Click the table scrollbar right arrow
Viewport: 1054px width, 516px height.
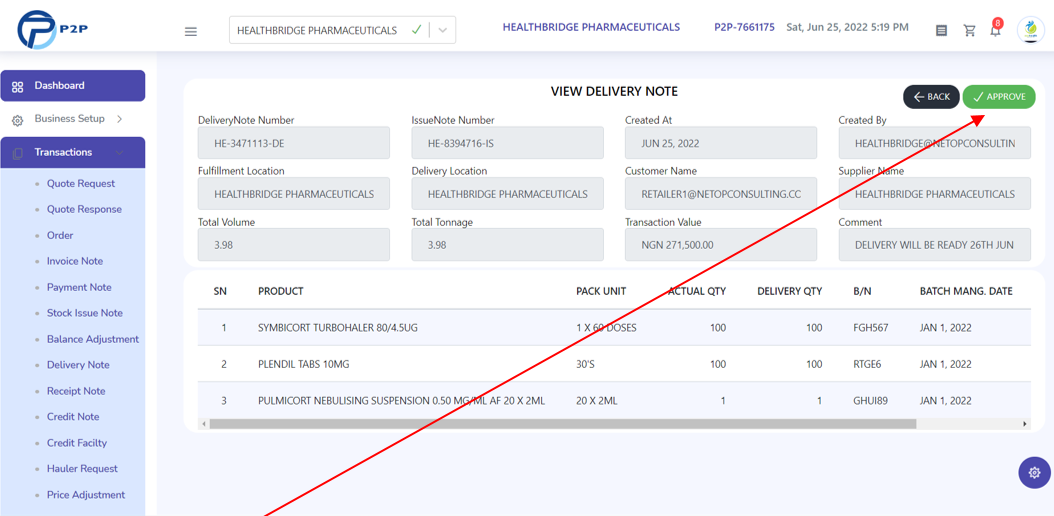pyautogui.click(x=1025, y=424)
